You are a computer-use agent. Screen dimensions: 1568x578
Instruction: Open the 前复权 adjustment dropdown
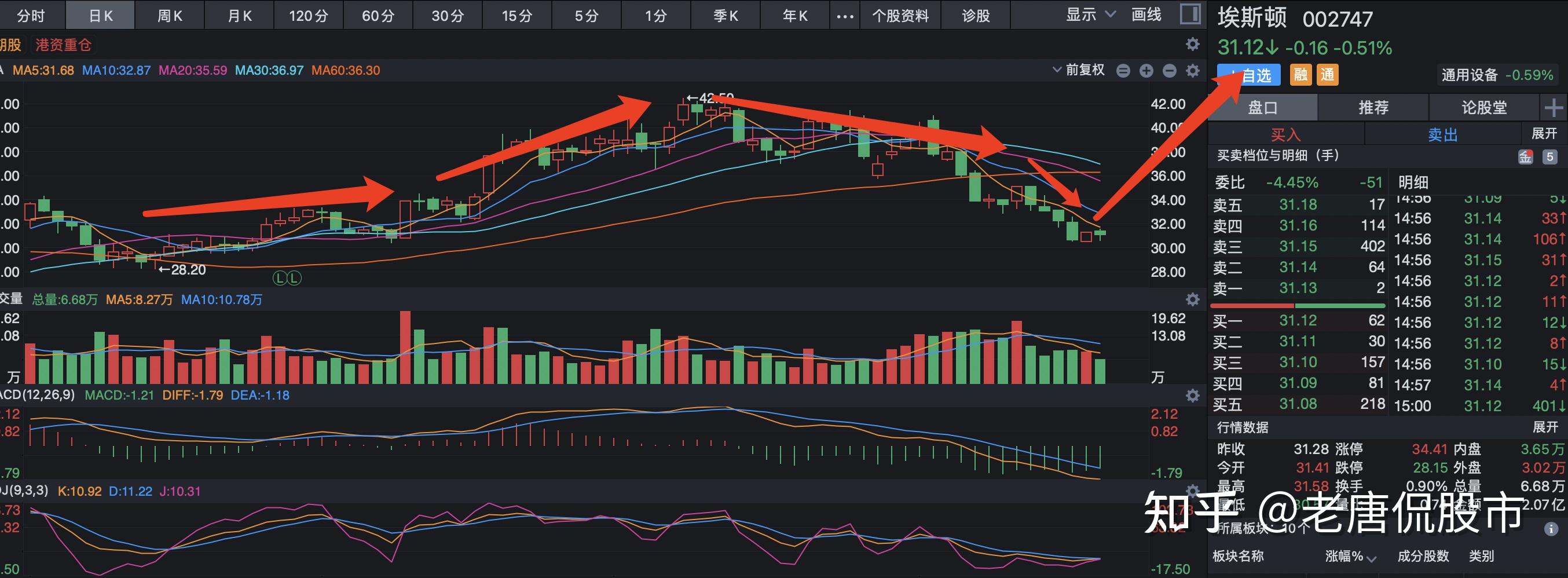coord(1079,70)
